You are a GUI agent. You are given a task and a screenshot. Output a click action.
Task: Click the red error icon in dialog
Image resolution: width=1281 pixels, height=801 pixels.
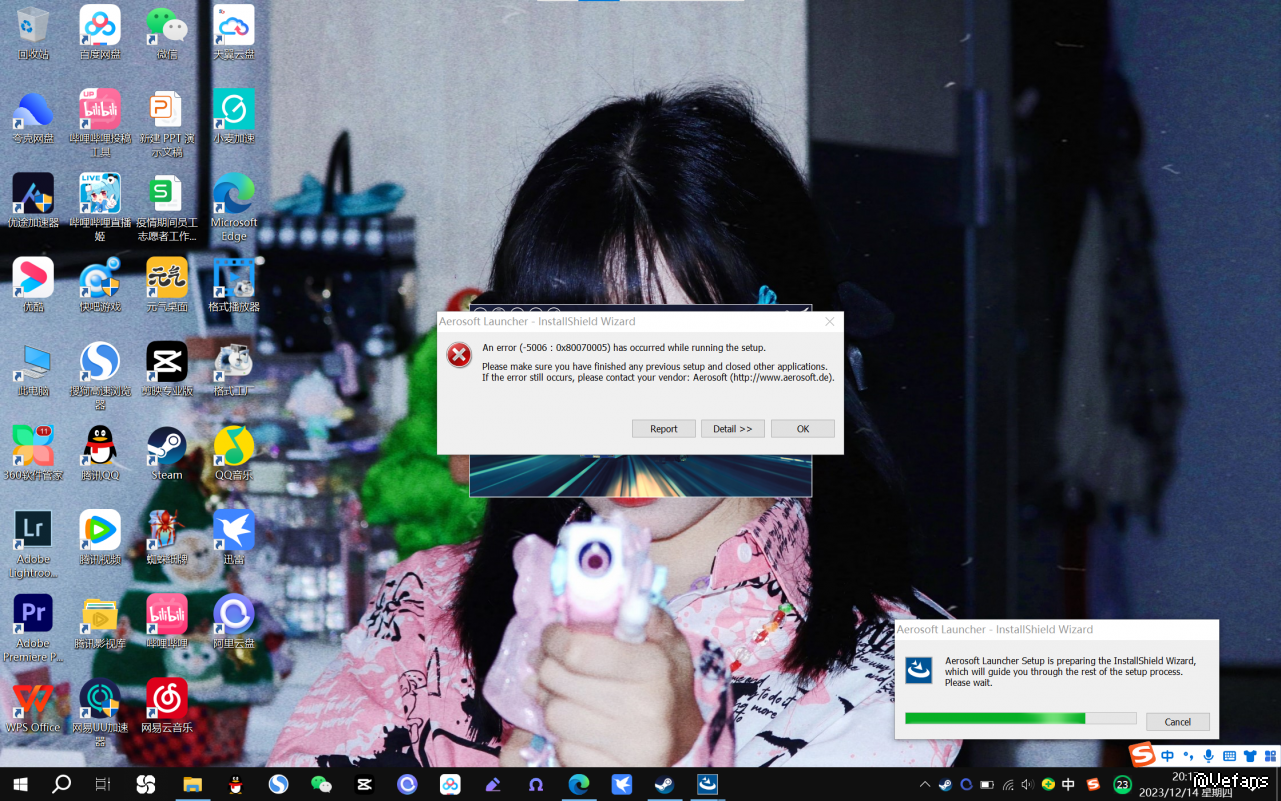tap(459, 354)
